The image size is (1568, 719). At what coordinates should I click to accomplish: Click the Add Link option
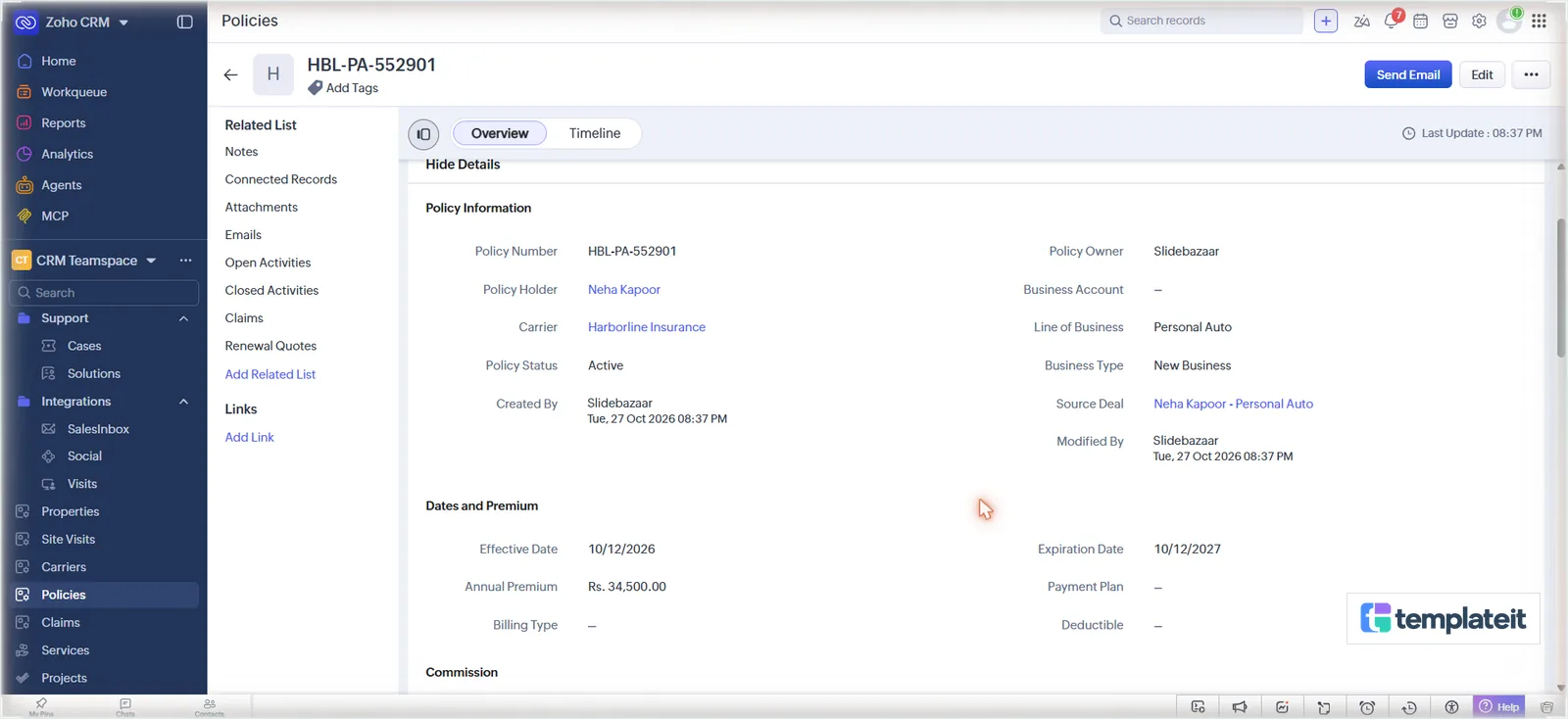pos(249,437)
